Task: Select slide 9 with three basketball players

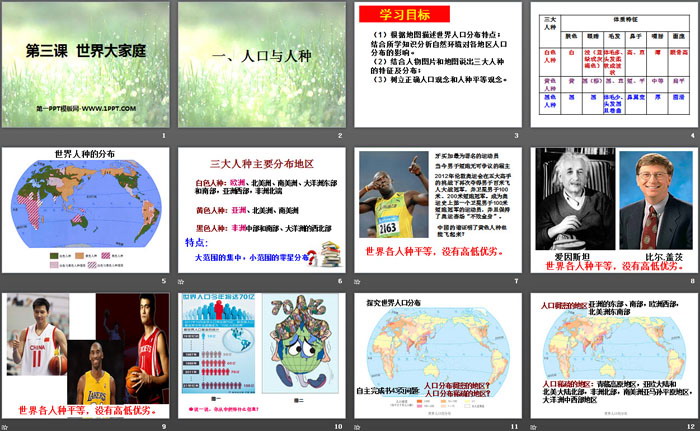Action: tap(86, 356)
